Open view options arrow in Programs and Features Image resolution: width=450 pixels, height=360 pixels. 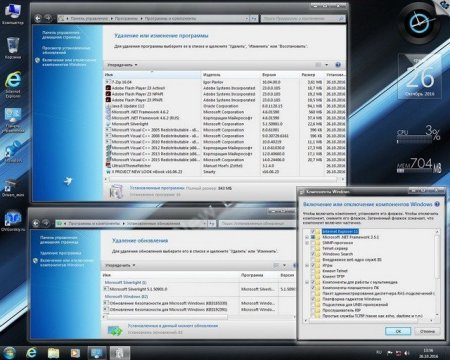[327, 65]
